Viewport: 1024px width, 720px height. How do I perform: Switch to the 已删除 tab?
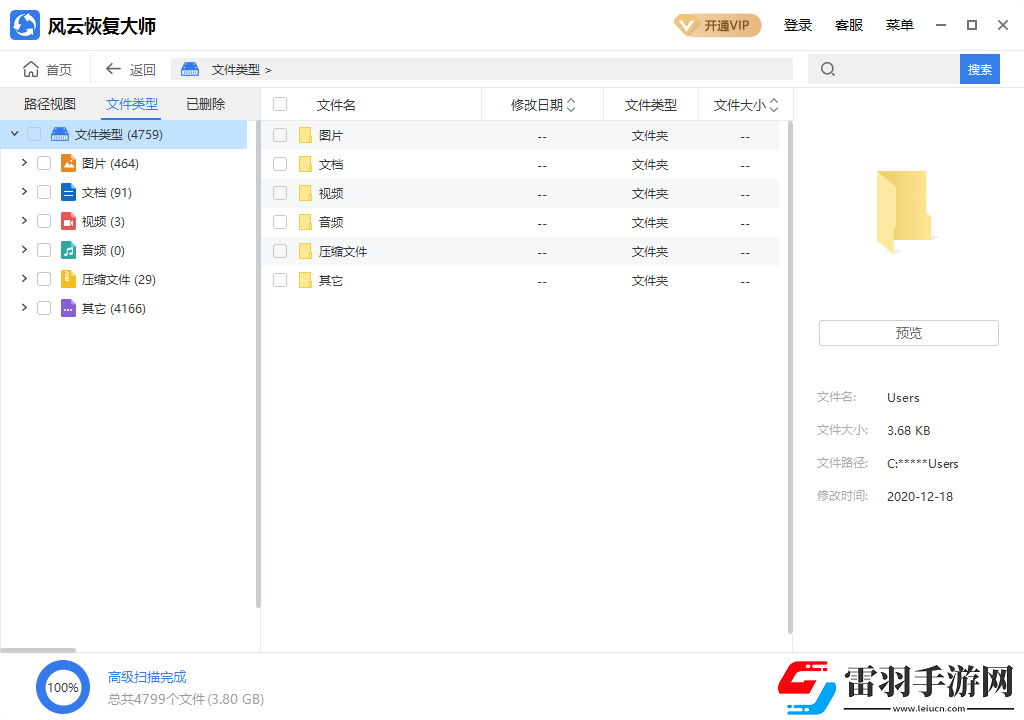(x=204, y=103)
